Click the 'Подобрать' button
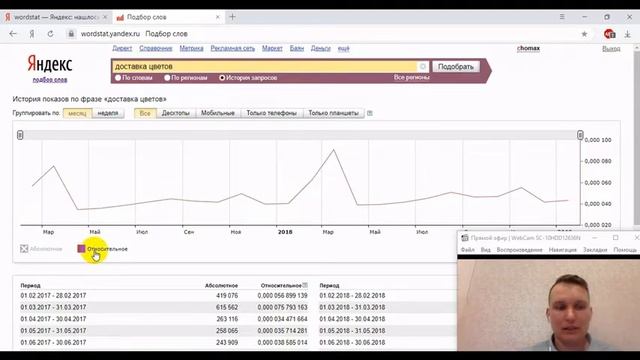 click(x=456, y=67)
